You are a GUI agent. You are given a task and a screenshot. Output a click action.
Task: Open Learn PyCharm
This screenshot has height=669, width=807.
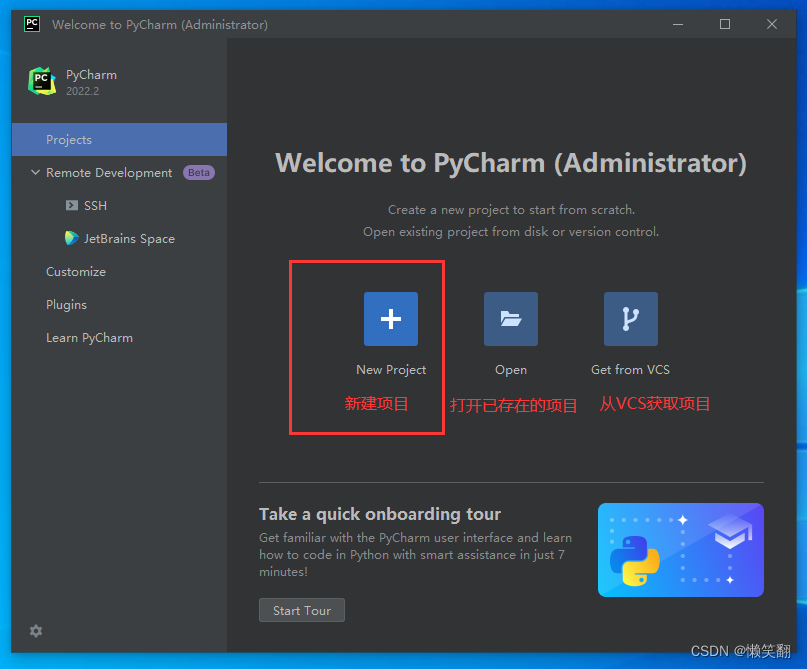(x=89, y=337)
